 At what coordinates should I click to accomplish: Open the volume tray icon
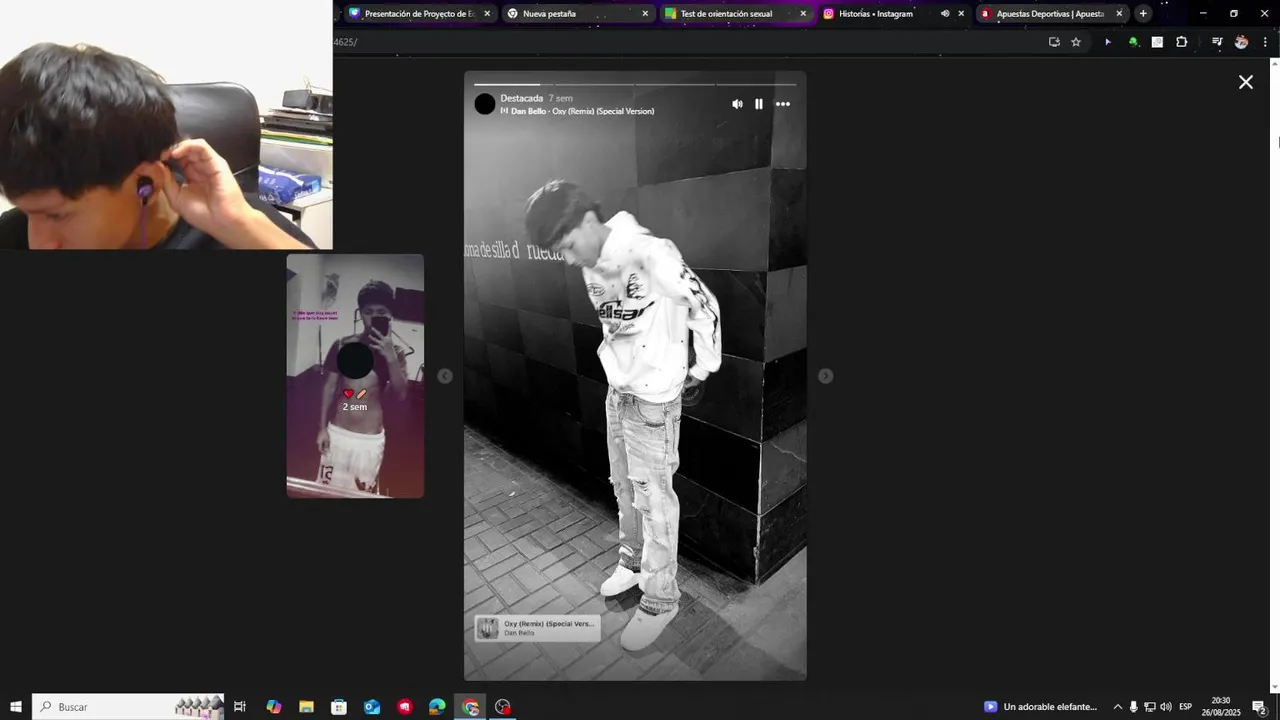(1166, 707)
